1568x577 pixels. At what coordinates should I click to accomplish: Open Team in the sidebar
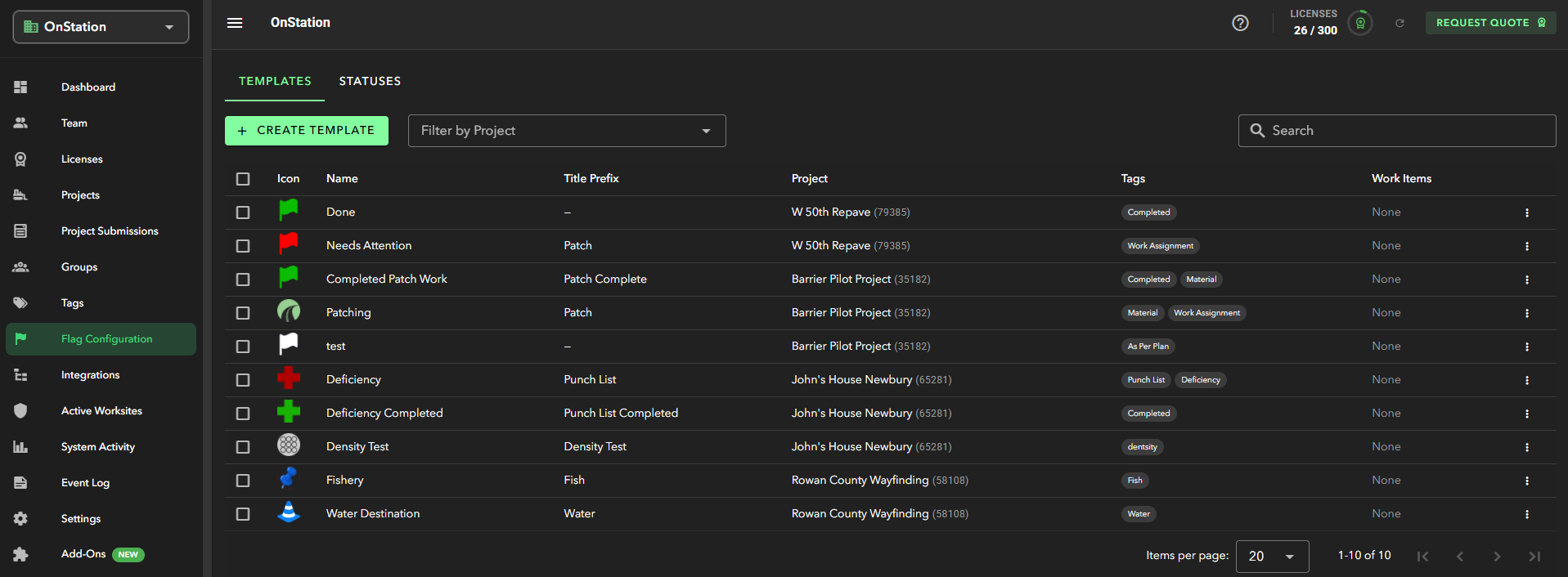pyautogui.click(x=101, y=123)
